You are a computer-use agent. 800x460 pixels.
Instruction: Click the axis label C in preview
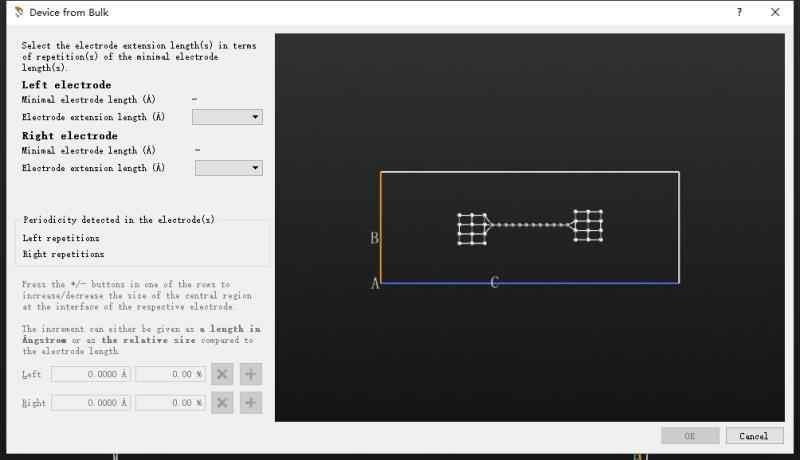494,283
